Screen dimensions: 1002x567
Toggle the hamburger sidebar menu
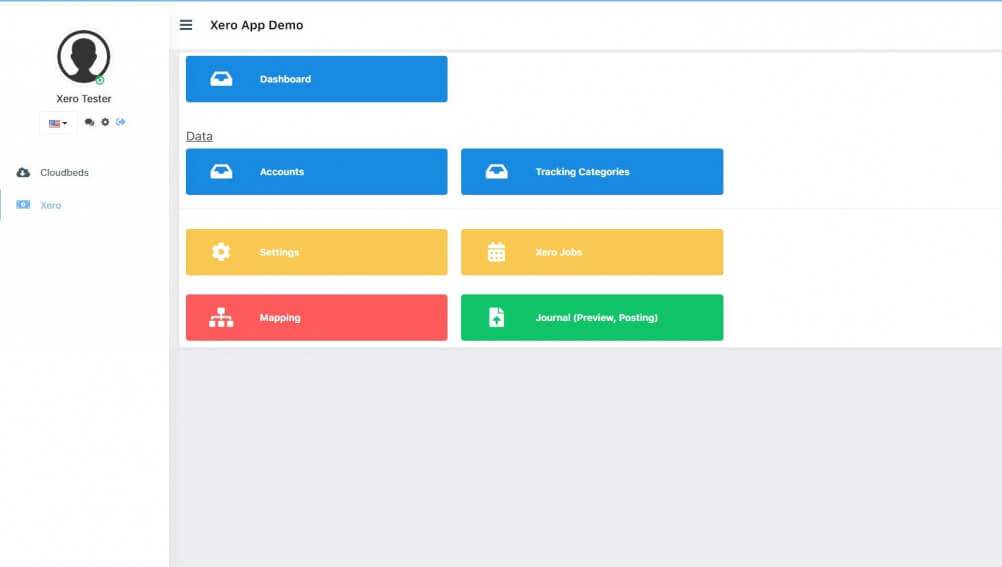click(186, 25)
